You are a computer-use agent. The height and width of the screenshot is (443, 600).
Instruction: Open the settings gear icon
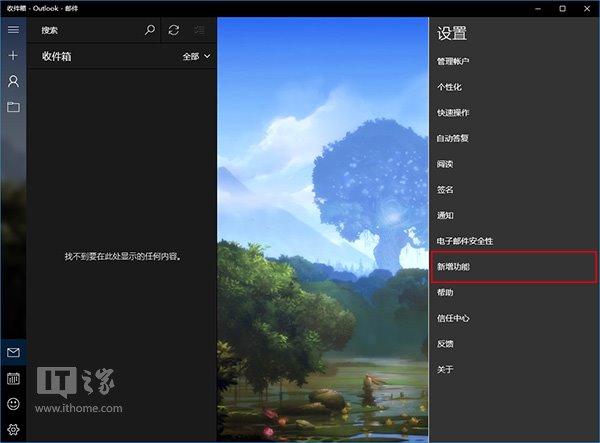coord(13,430)
